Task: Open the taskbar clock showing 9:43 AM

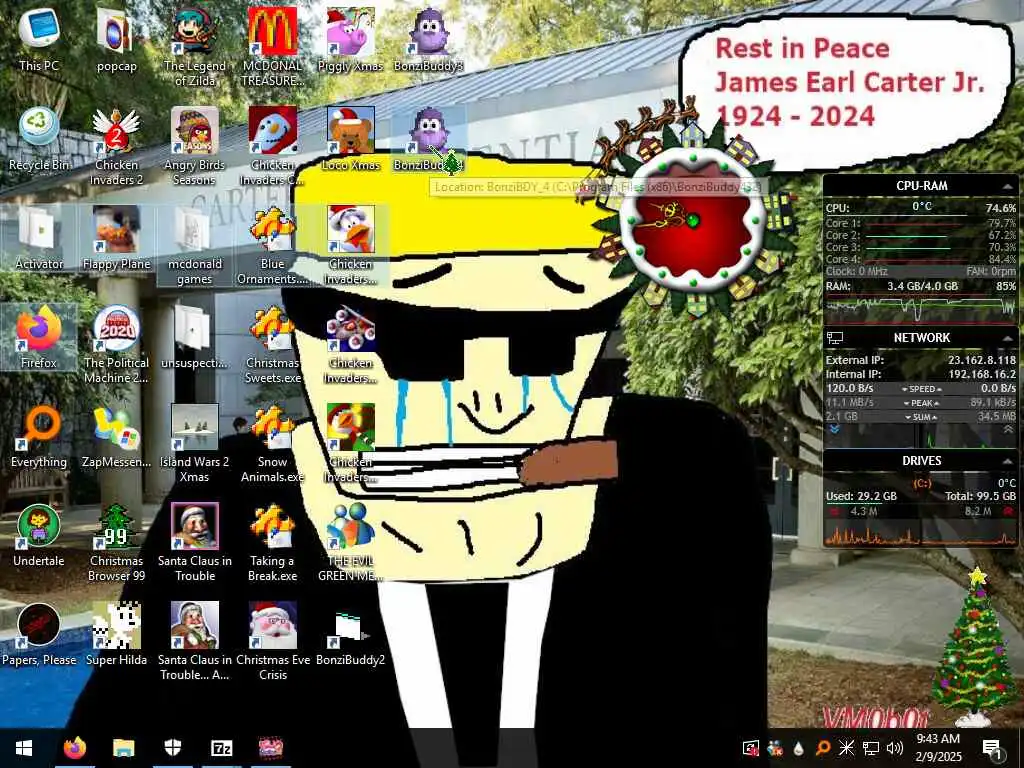Action: tap(938, 748)
